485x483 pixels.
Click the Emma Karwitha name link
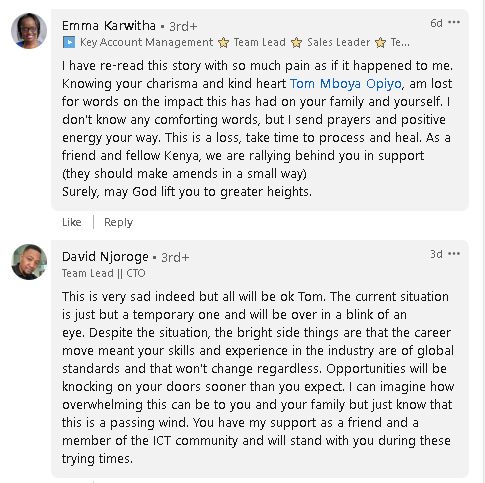click(109, 26)
